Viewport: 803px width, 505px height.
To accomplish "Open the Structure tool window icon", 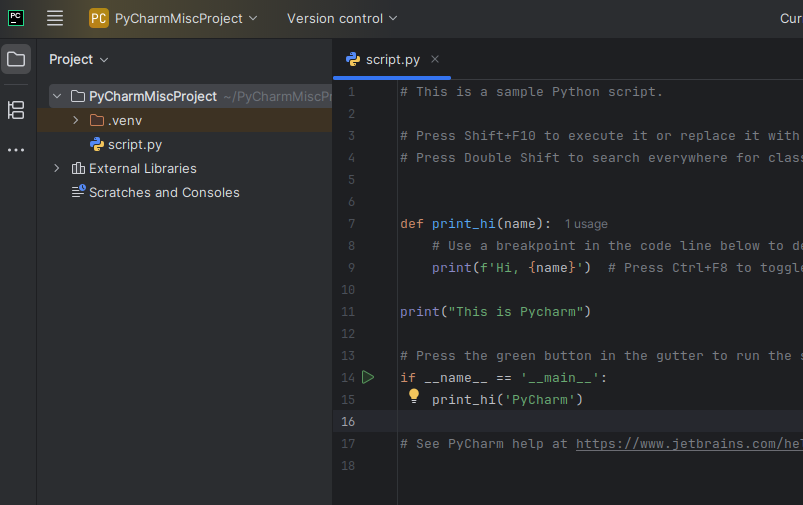I will coord(16,110).
